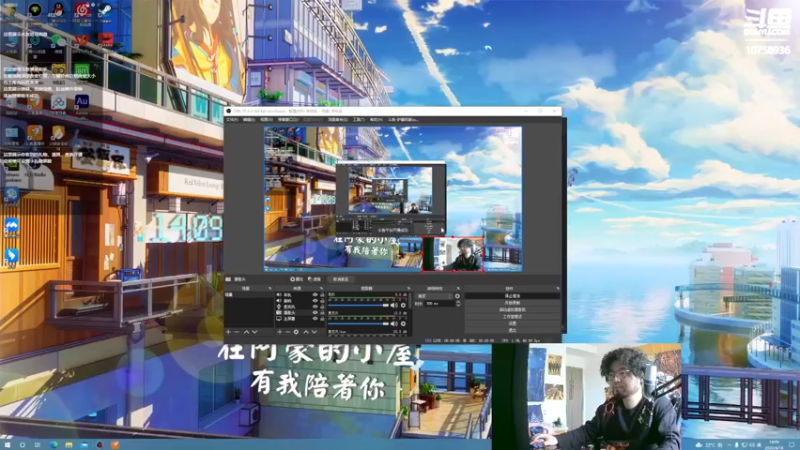Viewport: 800px width, 450px height.
Task: Toggle lock for 主屏幕 source
Action: click(x=322, y=319)
